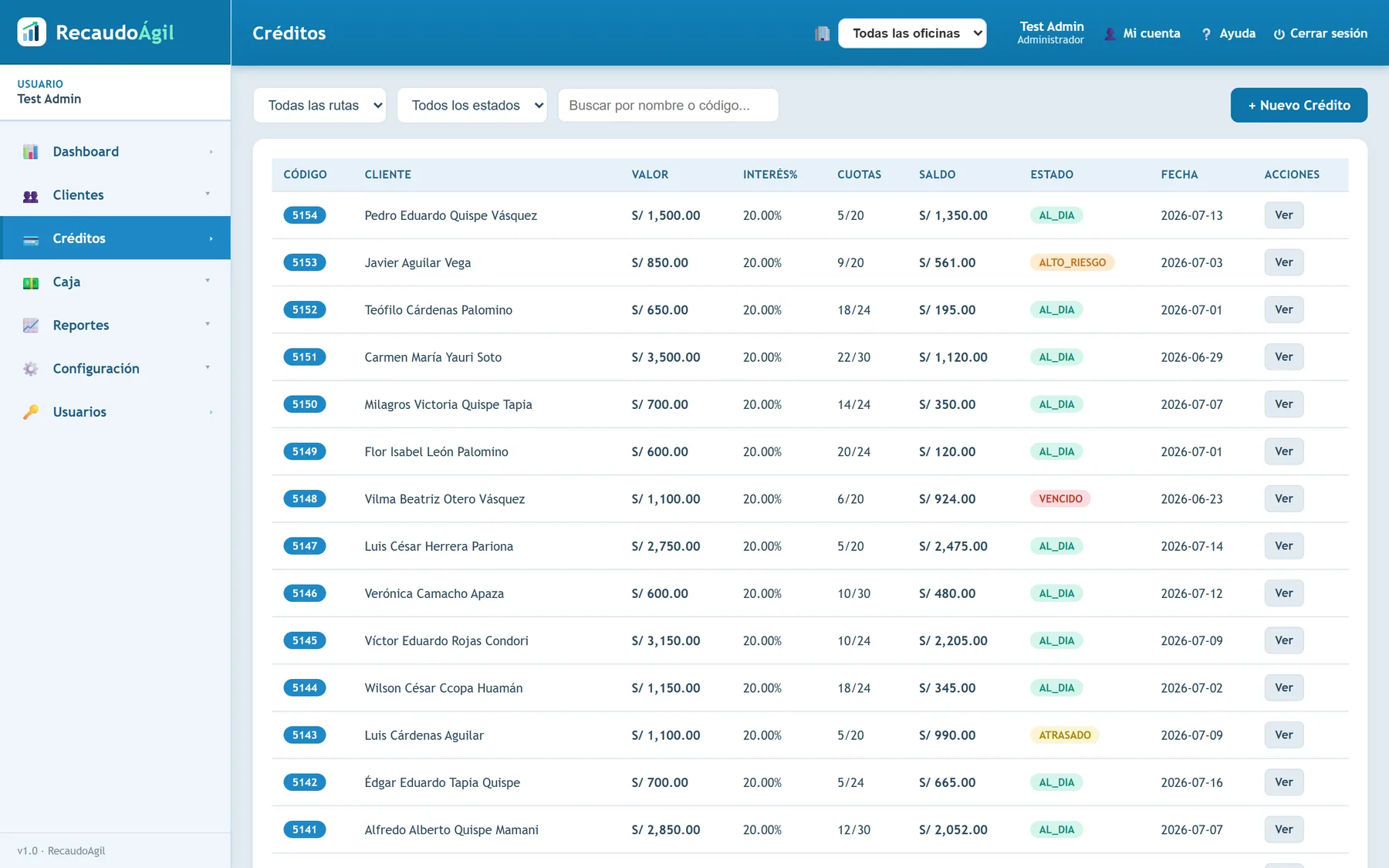Expand the Clientes menu arrow
Screen dimensions: 1389x868
(x=208, y=194)
